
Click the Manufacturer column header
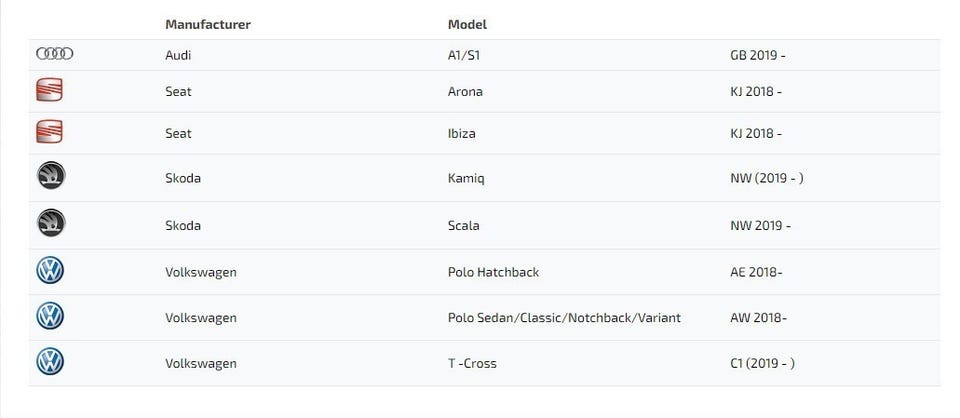(x=208, y=24)
